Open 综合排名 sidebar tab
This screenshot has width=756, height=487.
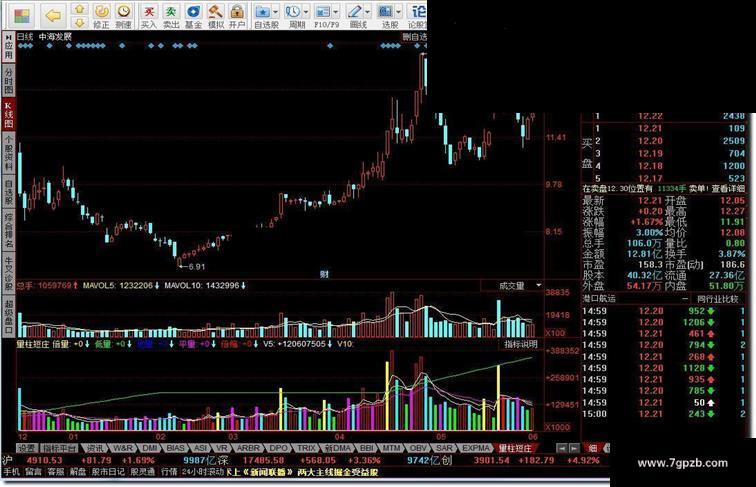click(x=8, y=230)
